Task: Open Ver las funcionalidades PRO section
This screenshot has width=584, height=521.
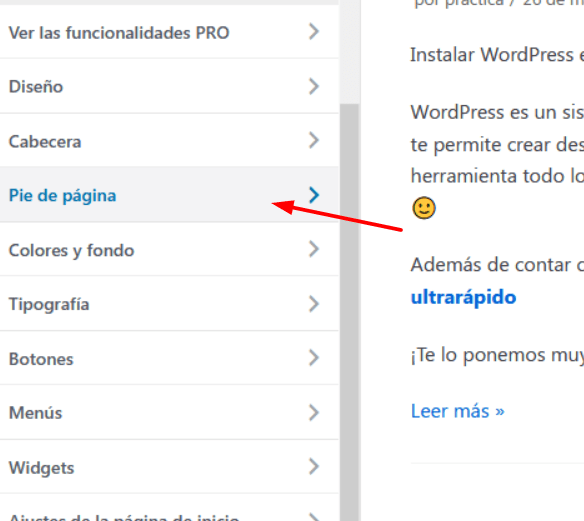Action: point(169,32)
